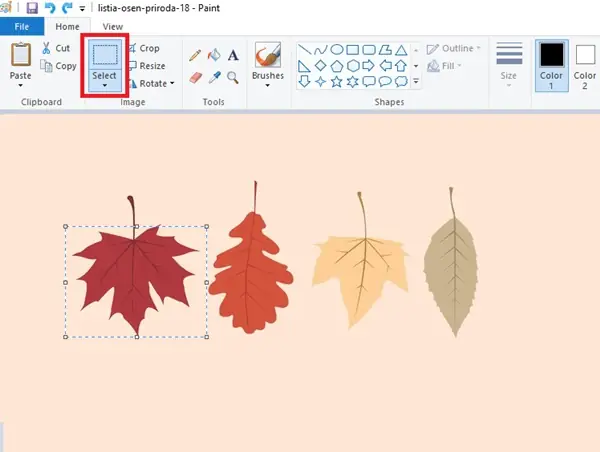Click the Cut button
This screenshot has width=600, height=452.
coord(56,48)
